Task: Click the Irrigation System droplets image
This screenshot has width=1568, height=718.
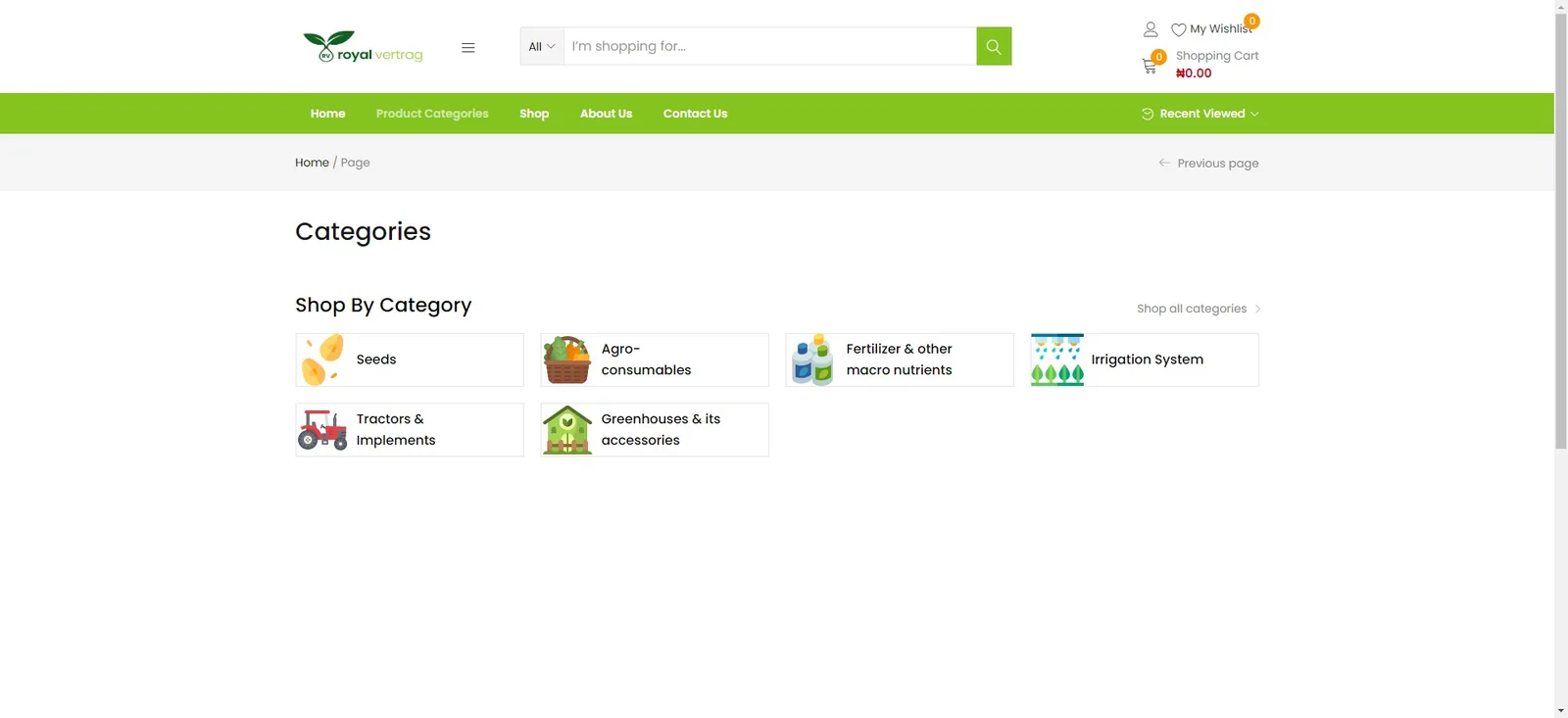Action: click(x=1057, y=359)
